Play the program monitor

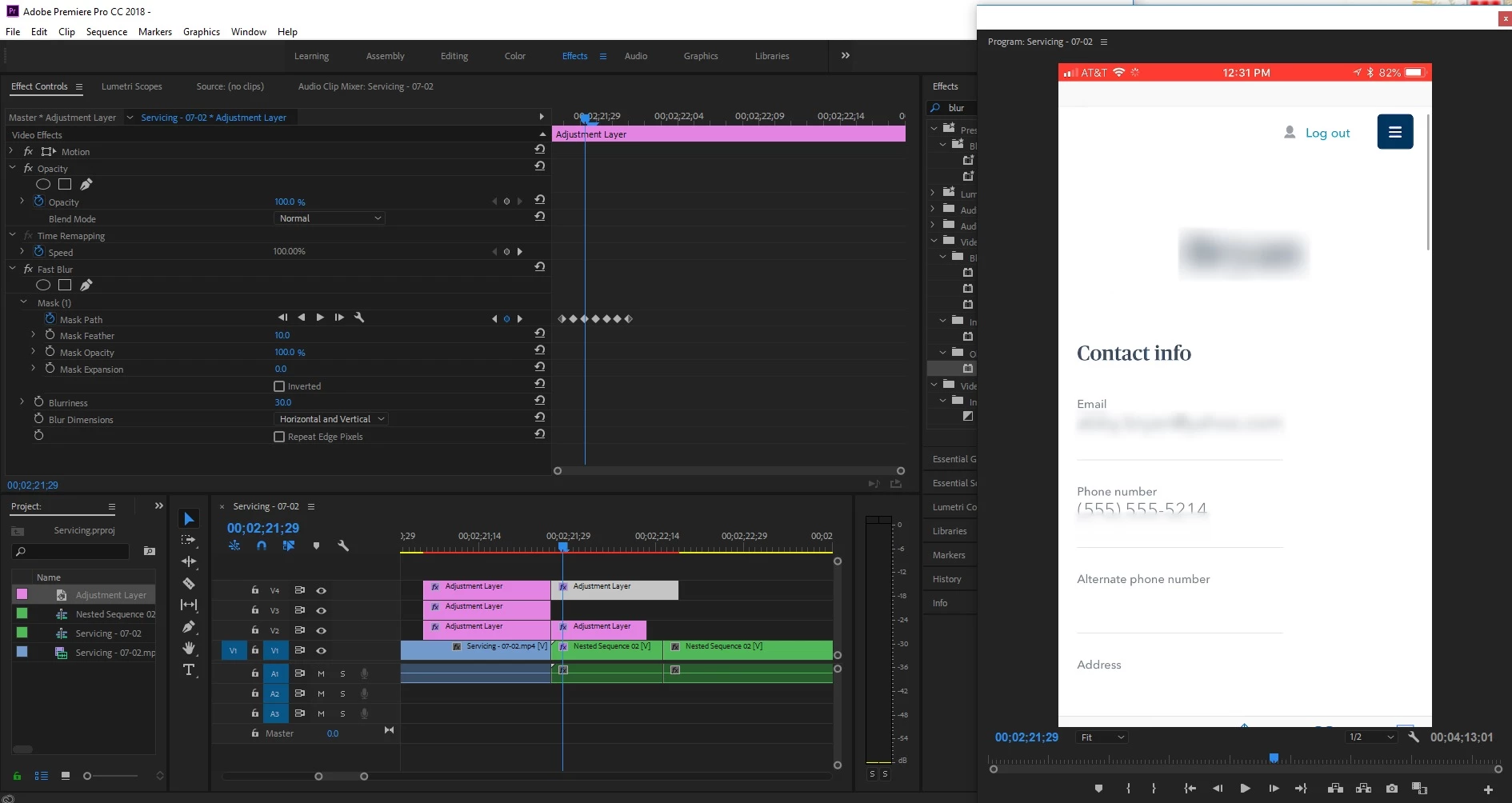pos(1245,789)
